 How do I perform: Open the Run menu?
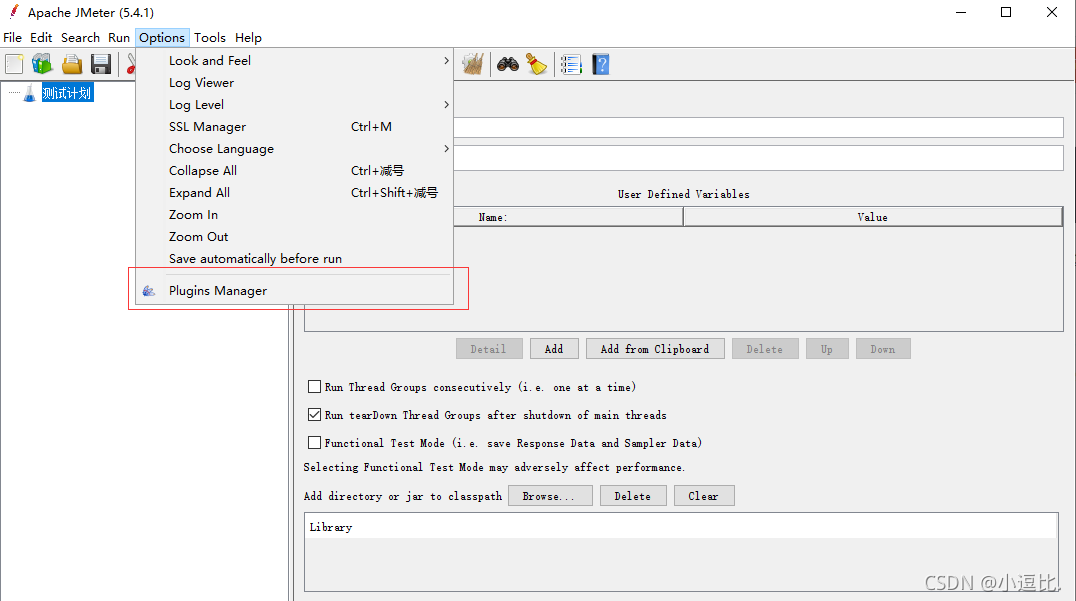coord(119,38)
